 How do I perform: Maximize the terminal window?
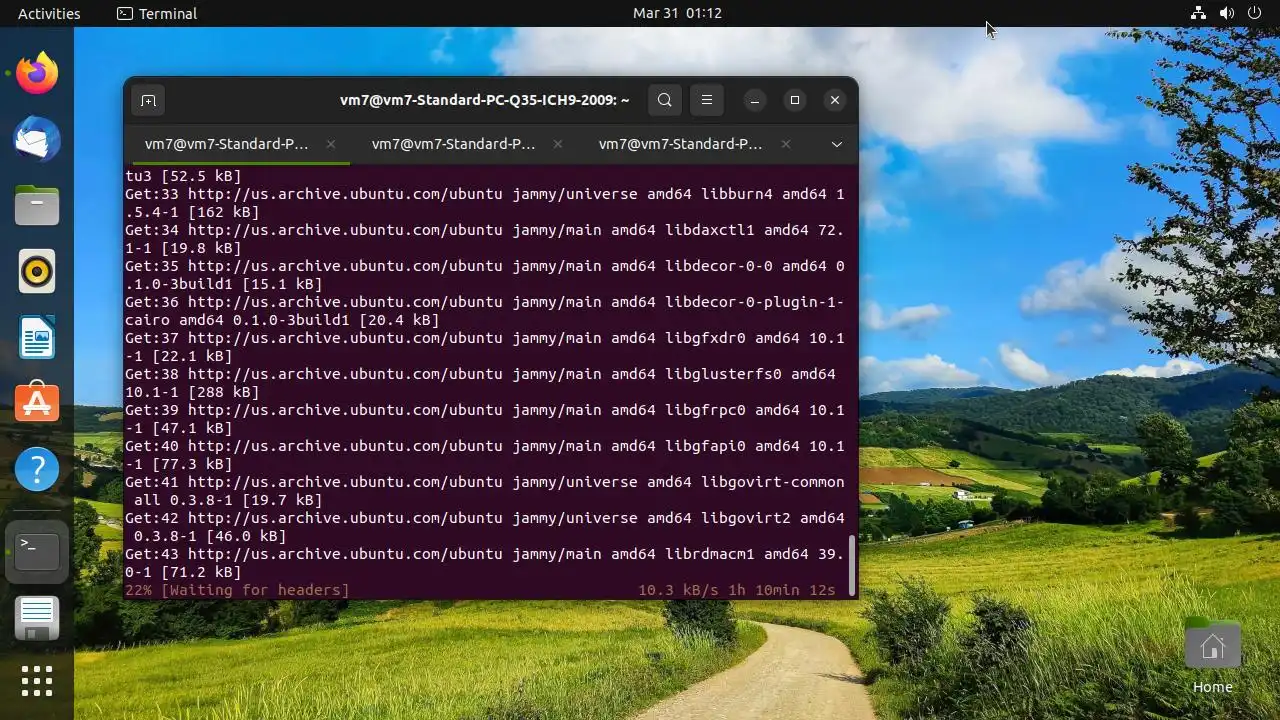795,100
